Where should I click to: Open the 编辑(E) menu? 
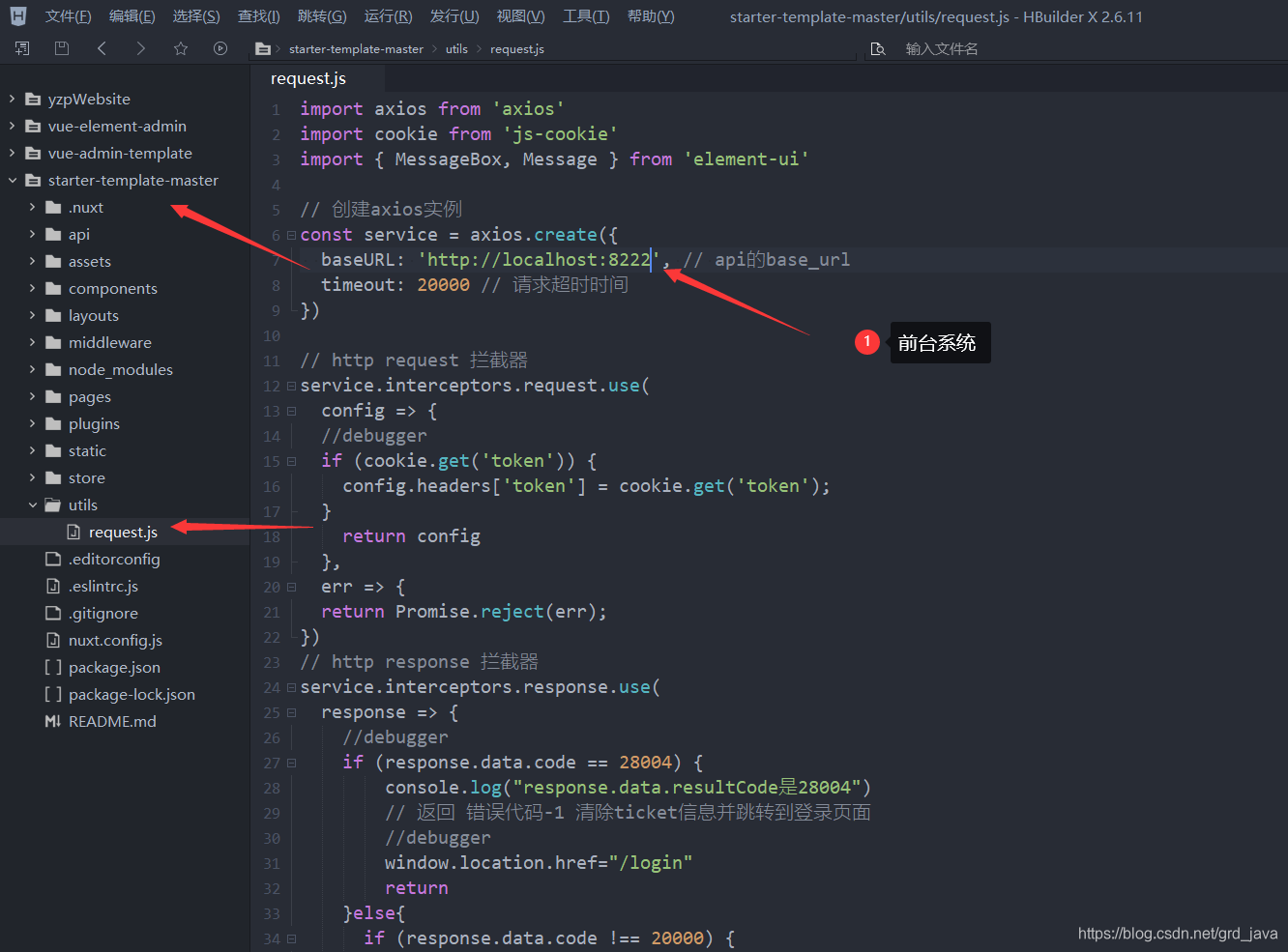pos(132,16)
